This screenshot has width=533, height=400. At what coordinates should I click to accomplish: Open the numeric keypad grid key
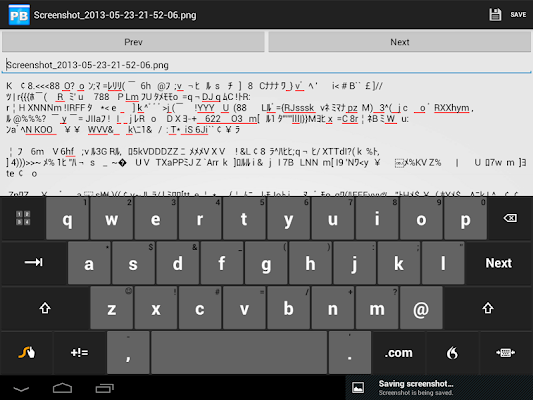(x=23, y=218)
